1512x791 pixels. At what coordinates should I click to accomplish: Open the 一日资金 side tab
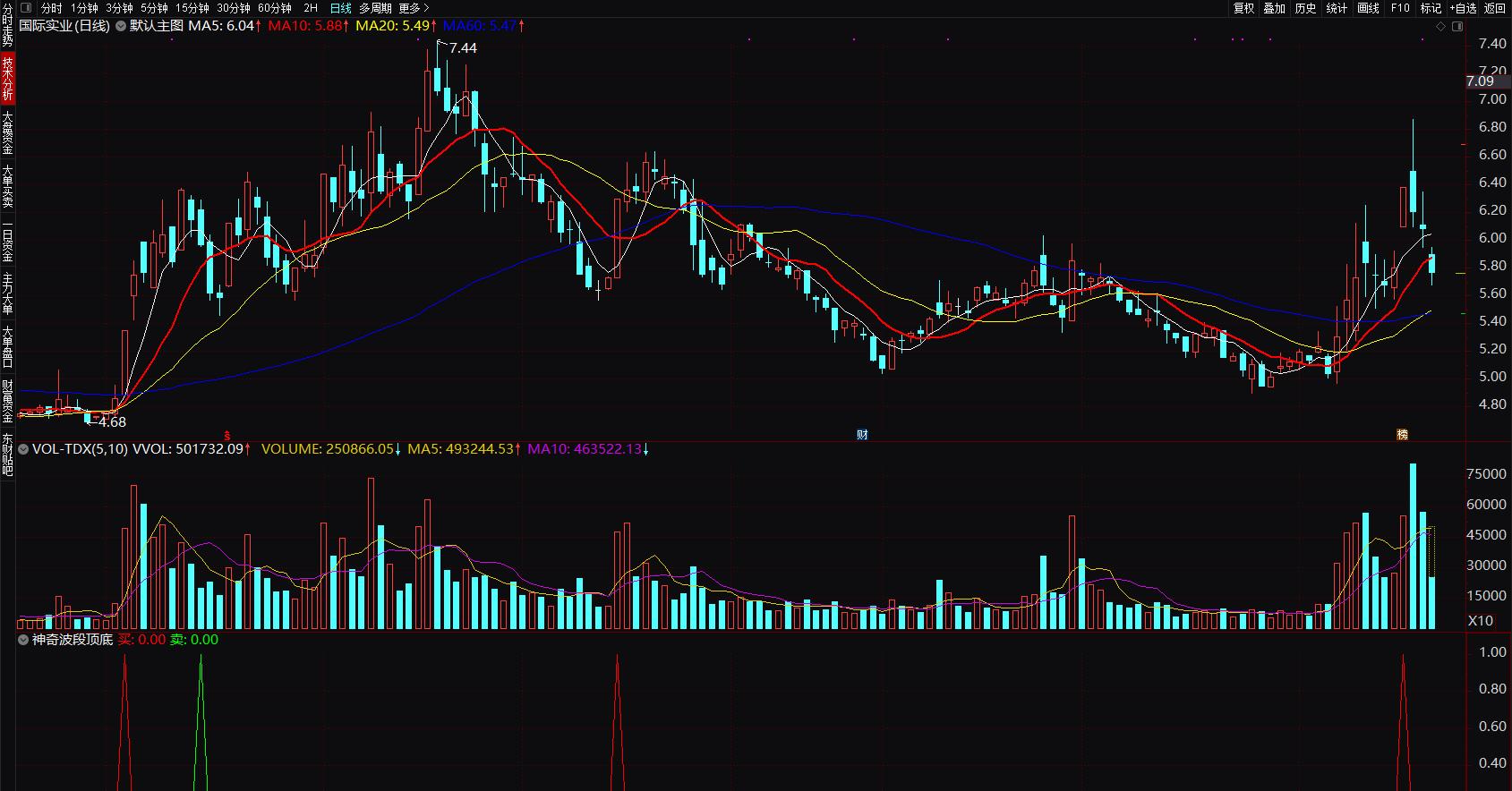(7, 242)
